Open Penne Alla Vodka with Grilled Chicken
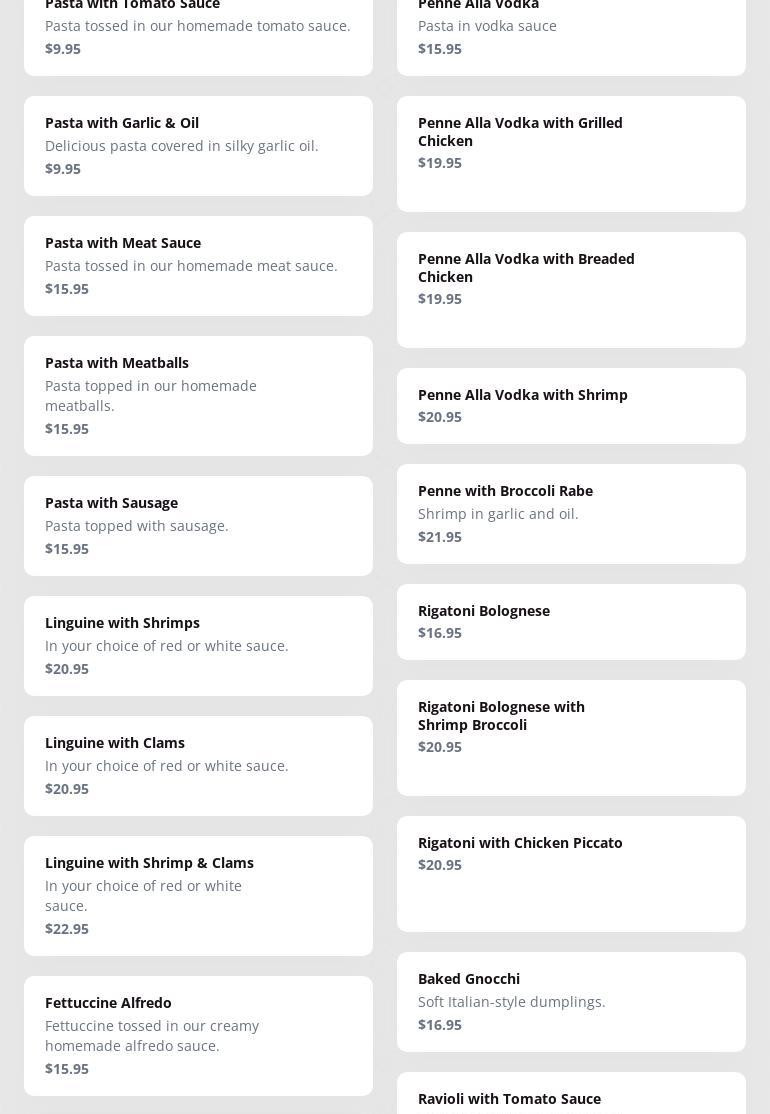Screen dimensions: 770x1114 click(x=571, y=154)
